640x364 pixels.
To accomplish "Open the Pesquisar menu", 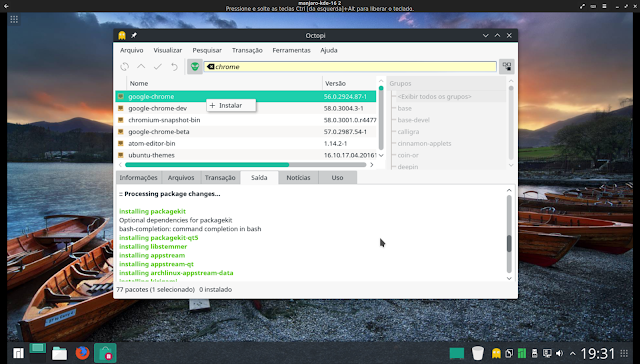I will [207, 50].
